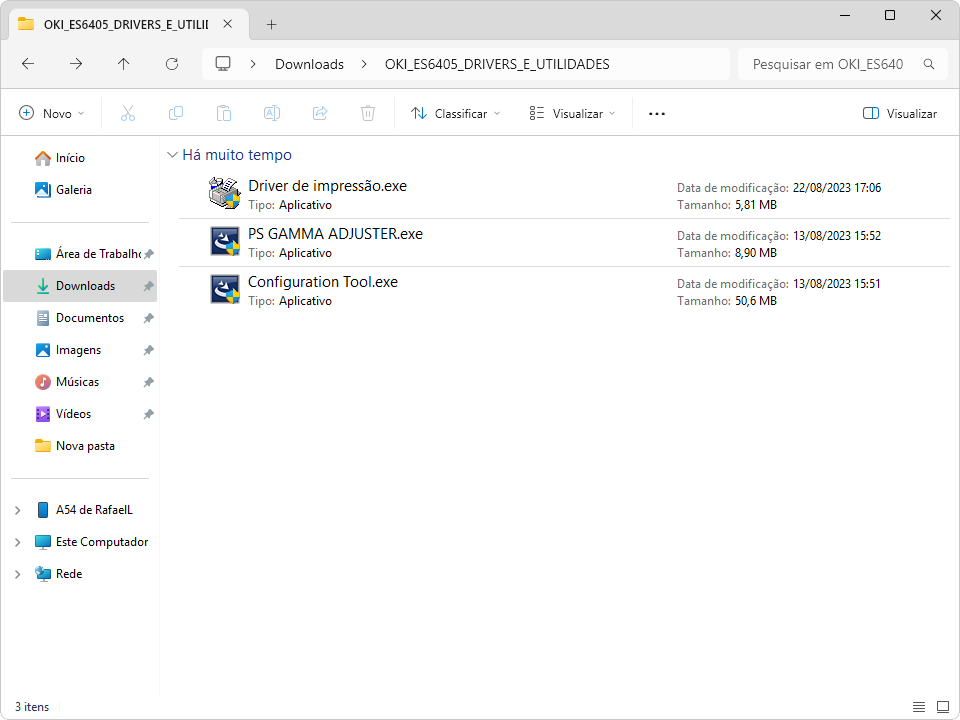Click the 3 itens status text
This screenshot has height=720, width=960.
click(x=32, y=707)
